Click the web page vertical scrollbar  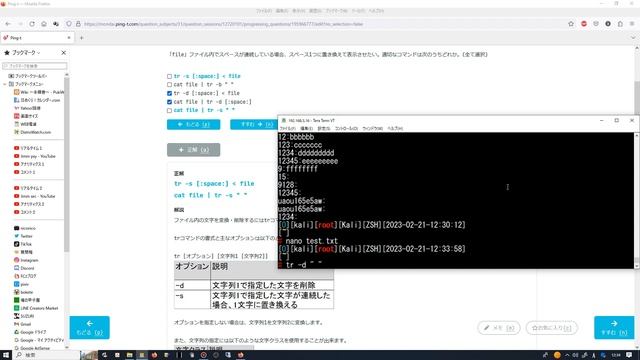pyautogui.click(x=637, y=98)
